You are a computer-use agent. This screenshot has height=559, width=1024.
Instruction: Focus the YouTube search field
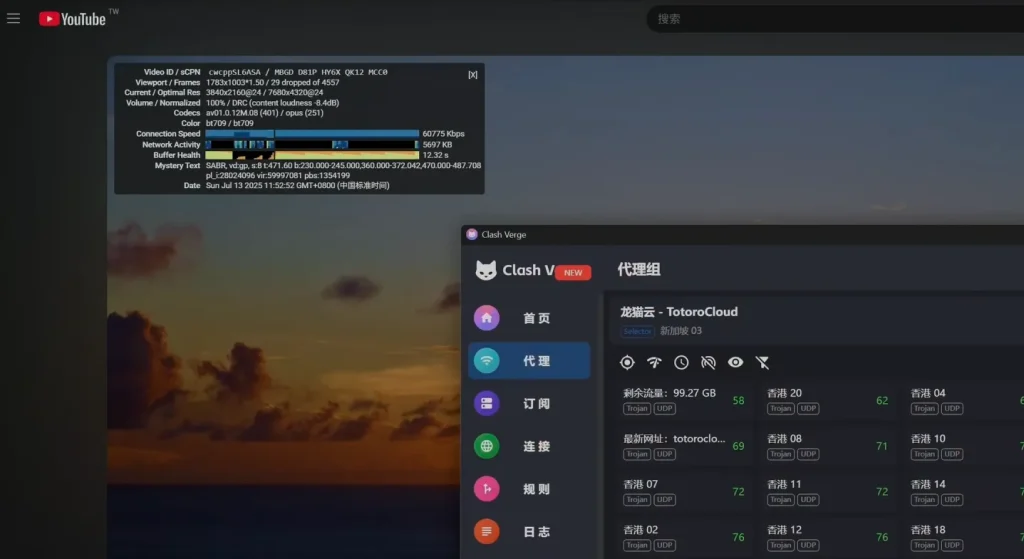[835, 19]
